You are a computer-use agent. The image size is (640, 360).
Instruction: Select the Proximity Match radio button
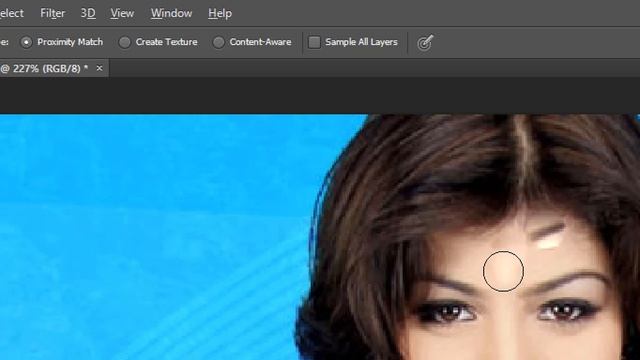click(27, 42)
